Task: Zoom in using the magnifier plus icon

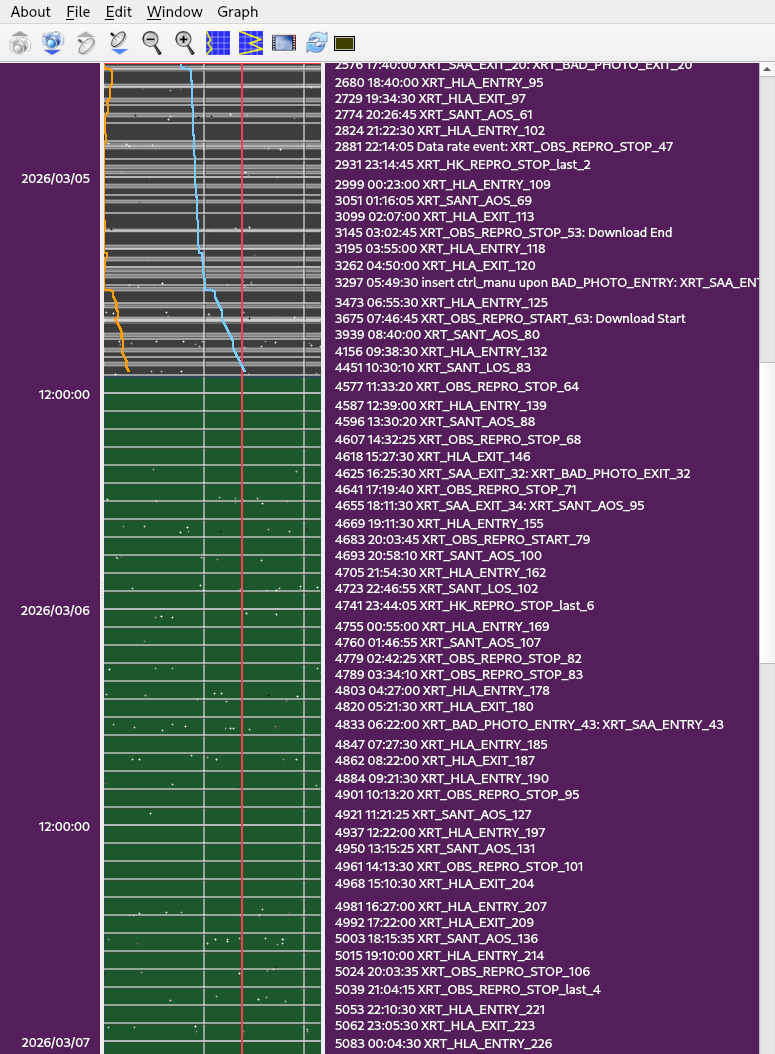Action: [185, 43]
